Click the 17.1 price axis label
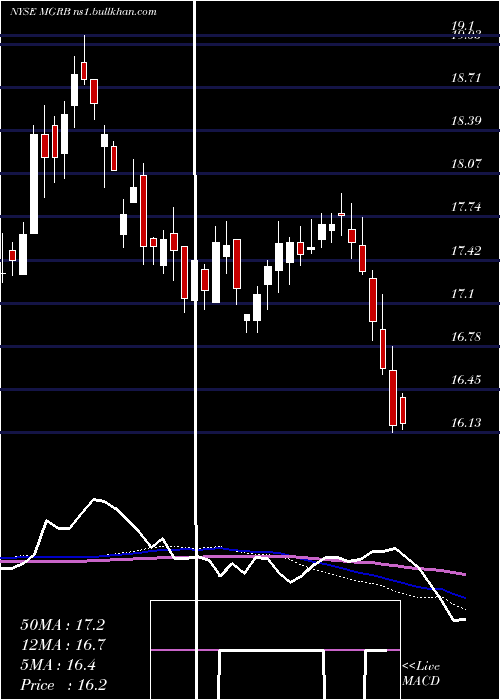Image resolution: width=500 pixels, height=700 pixels. coord(463,294)
